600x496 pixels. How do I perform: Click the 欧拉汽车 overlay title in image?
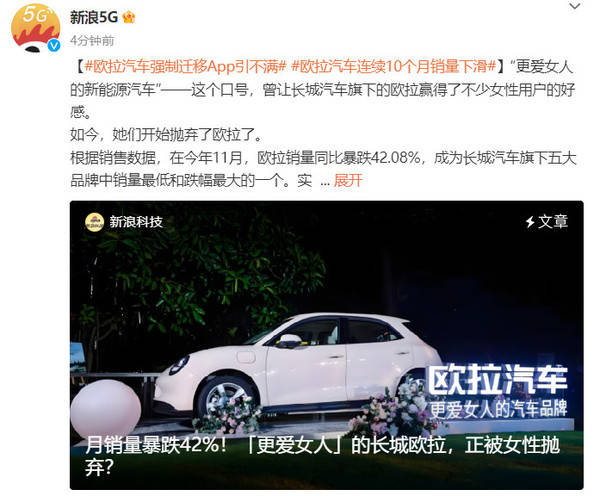point(497,380)
